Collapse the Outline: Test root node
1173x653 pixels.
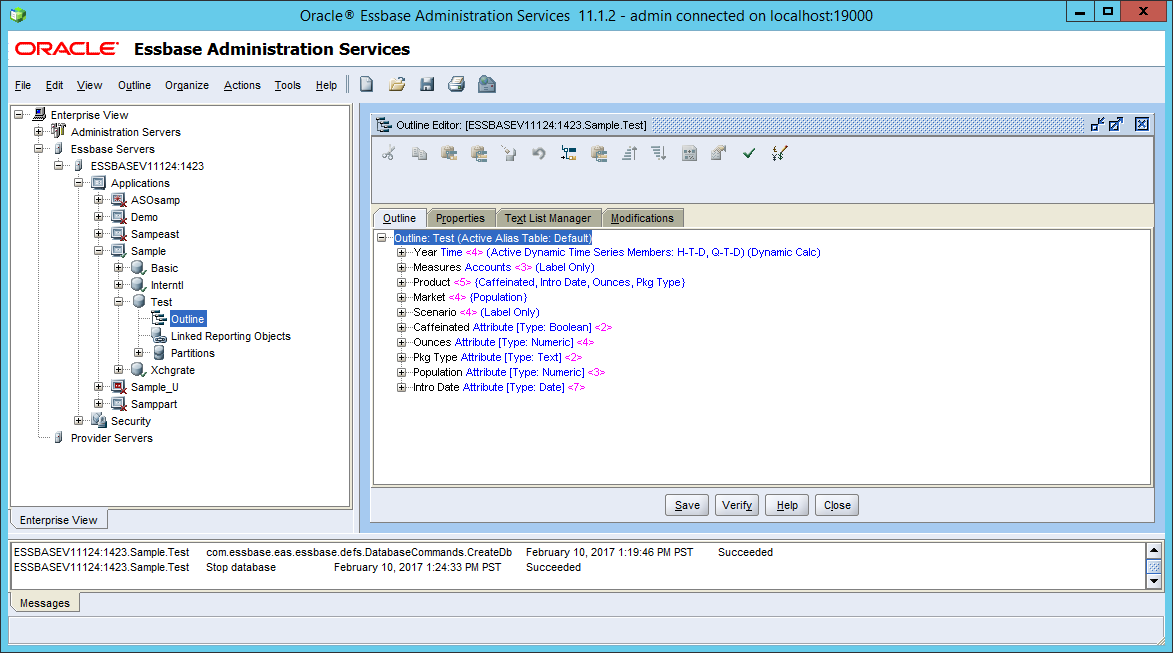[382, 238]
